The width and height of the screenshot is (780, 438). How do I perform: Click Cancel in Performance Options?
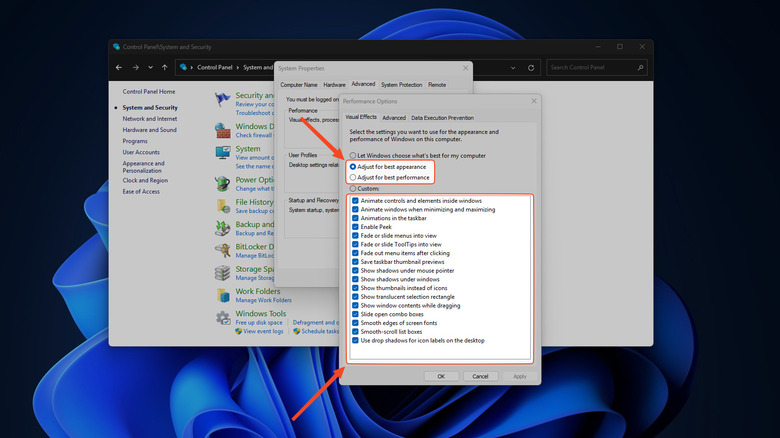480,376
